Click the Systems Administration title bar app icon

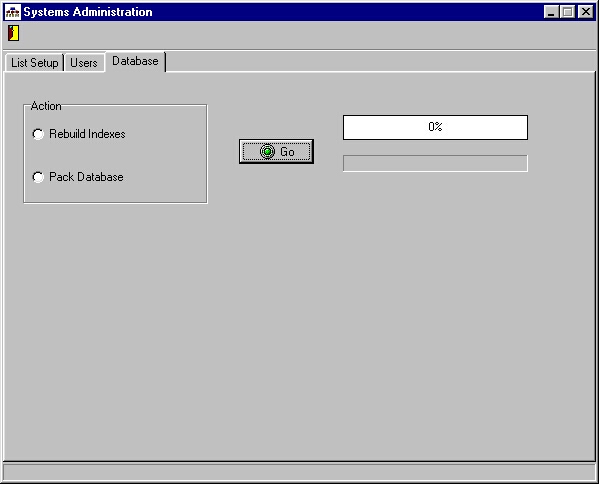[13, 12]
